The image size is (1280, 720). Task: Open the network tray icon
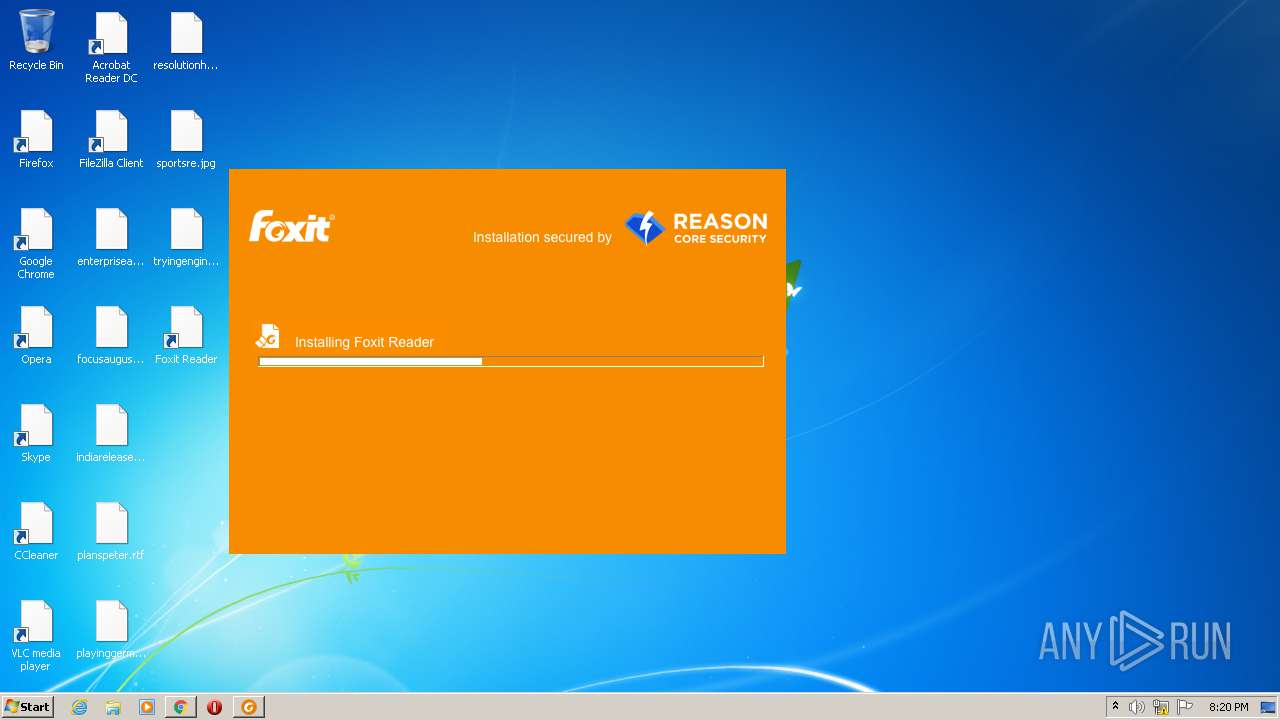click(1161, 707)
